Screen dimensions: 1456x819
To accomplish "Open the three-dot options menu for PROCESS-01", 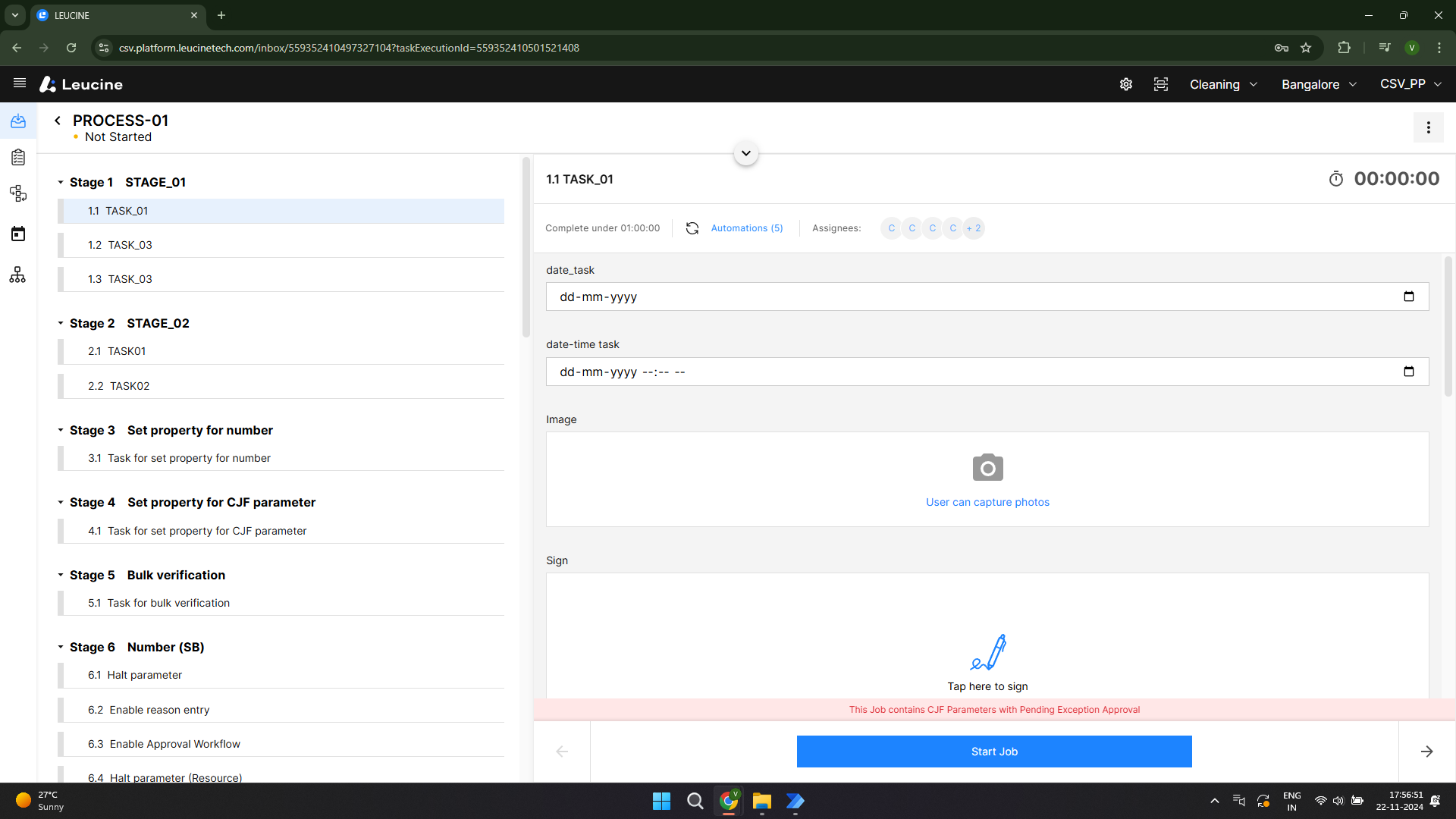I will coord(1428,127).
